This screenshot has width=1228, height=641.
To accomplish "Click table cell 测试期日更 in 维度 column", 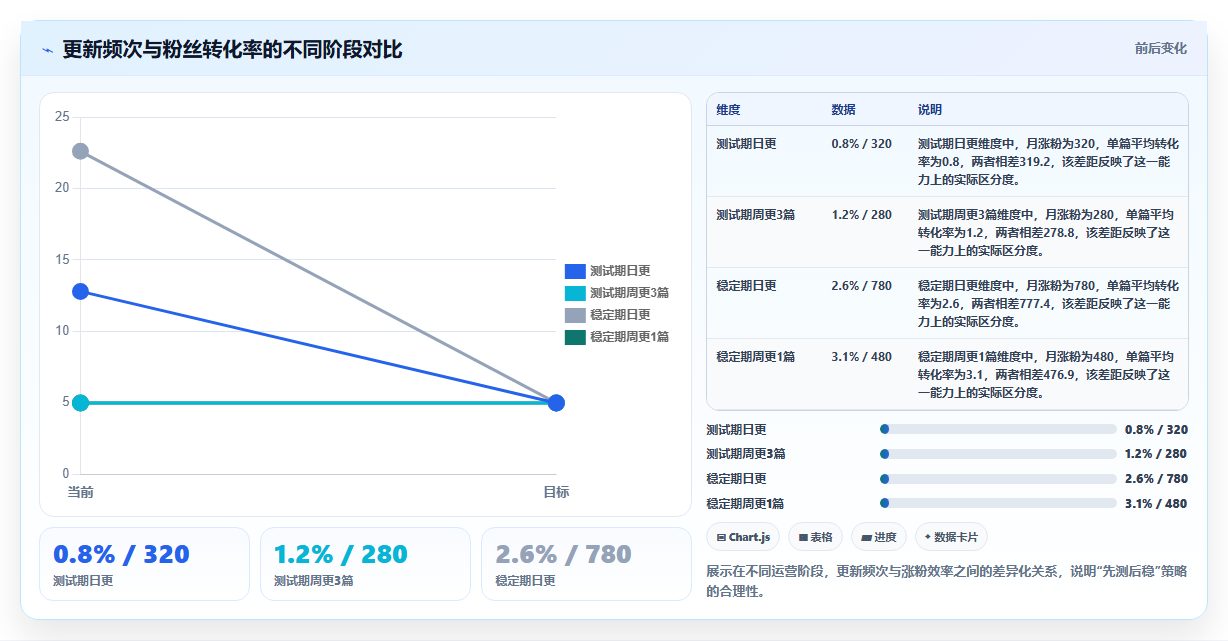I will coord(746,143).
